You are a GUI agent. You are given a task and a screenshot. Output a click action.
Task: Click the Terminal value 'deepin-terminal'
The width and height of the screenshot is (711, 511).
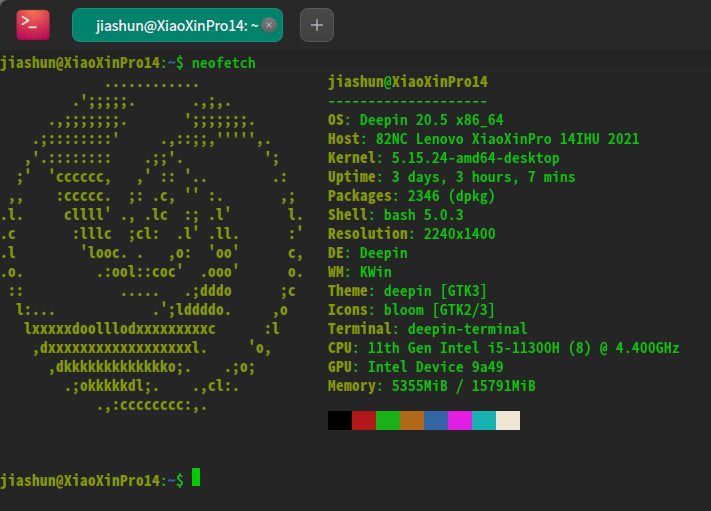(467, 329)
